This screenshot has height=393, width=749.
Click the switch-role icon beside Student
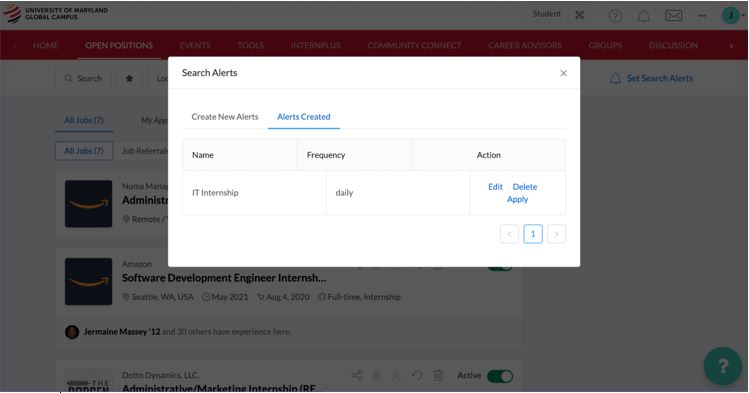coord(579,15)
